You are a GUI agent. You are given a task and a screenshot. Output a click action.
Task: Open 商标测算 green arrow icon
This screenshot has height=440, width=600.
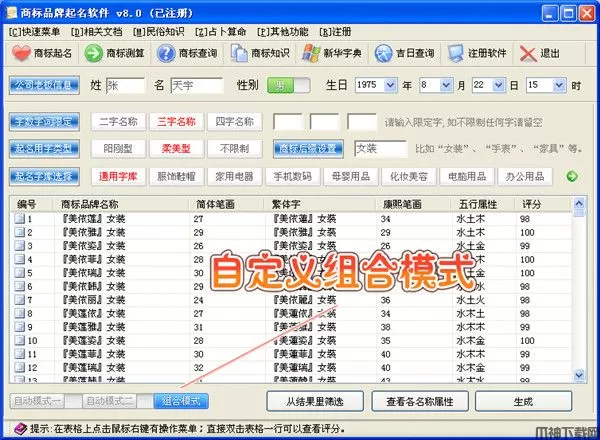point(93,53)
